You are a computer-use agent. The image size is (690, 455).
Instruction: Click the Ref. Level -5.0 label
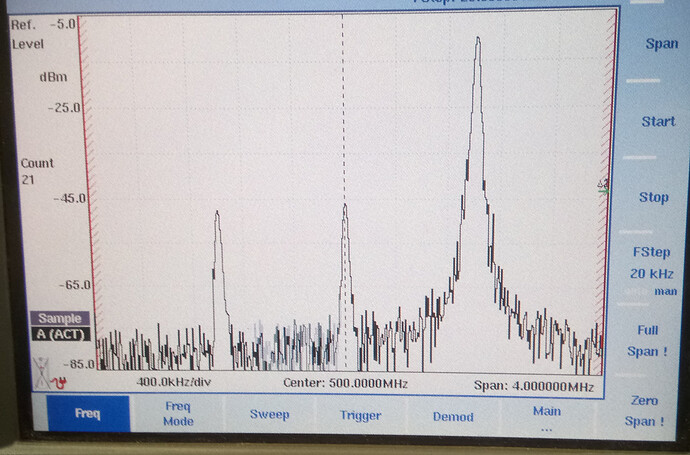(43, 34)
